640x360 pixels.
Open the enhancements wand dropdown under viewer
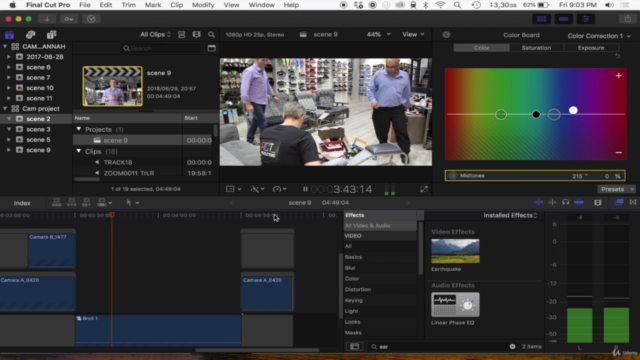257,189
